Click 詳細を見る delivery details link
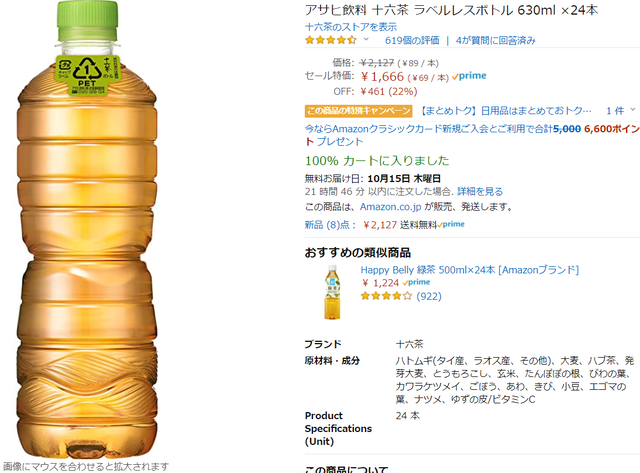Image resolution: width=640 pixels, height=473 pixels. (x=480, y=191)
